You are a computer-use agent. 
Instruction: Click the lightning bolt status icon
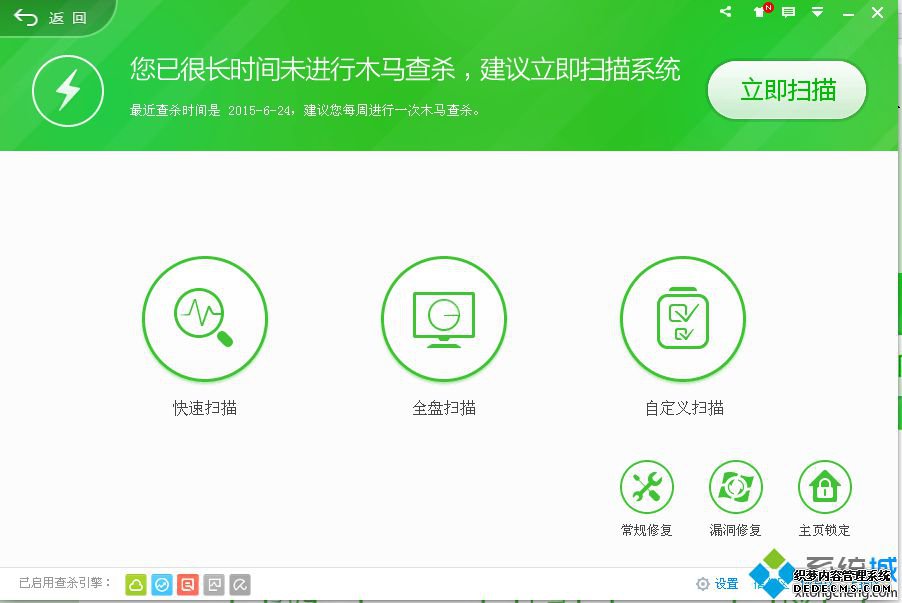click(68, 90)
